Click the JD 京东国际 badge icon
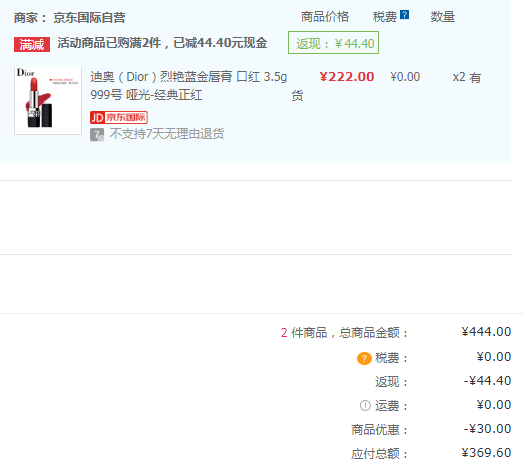The image size is (524, 476). click(x=119, y=117)
